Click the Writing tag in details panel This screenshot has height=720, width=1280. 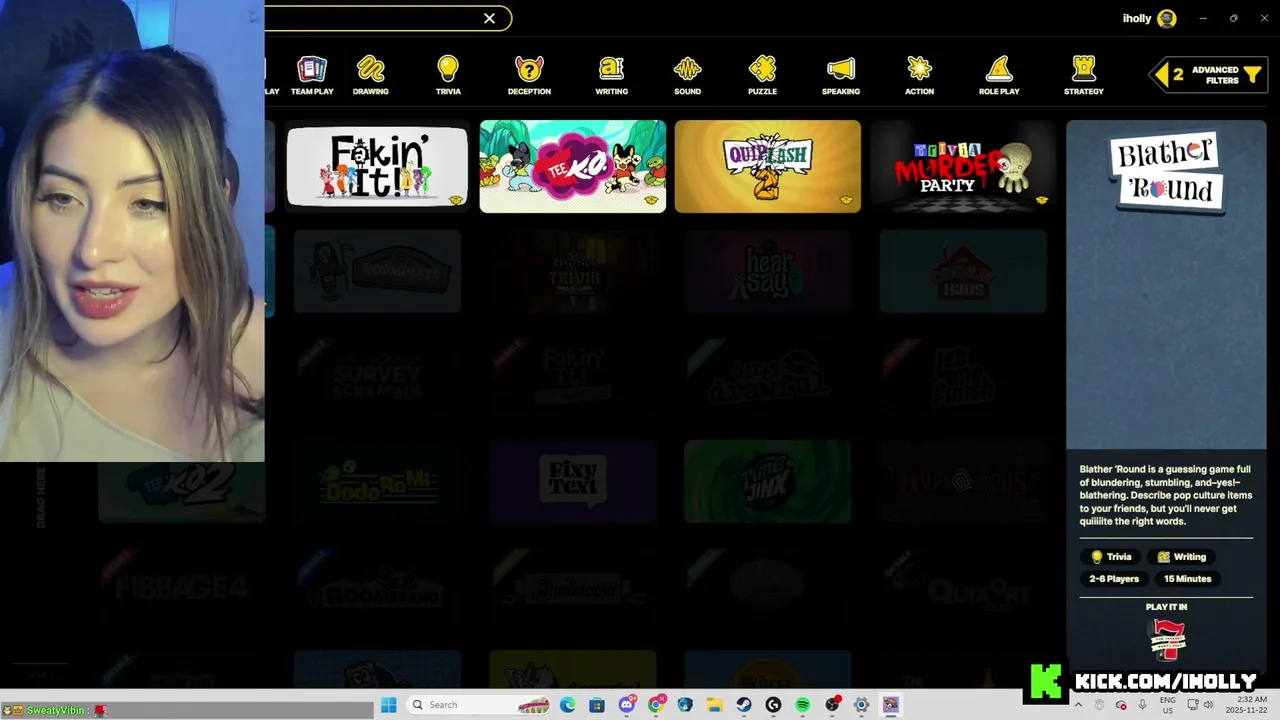point(1181,557)
